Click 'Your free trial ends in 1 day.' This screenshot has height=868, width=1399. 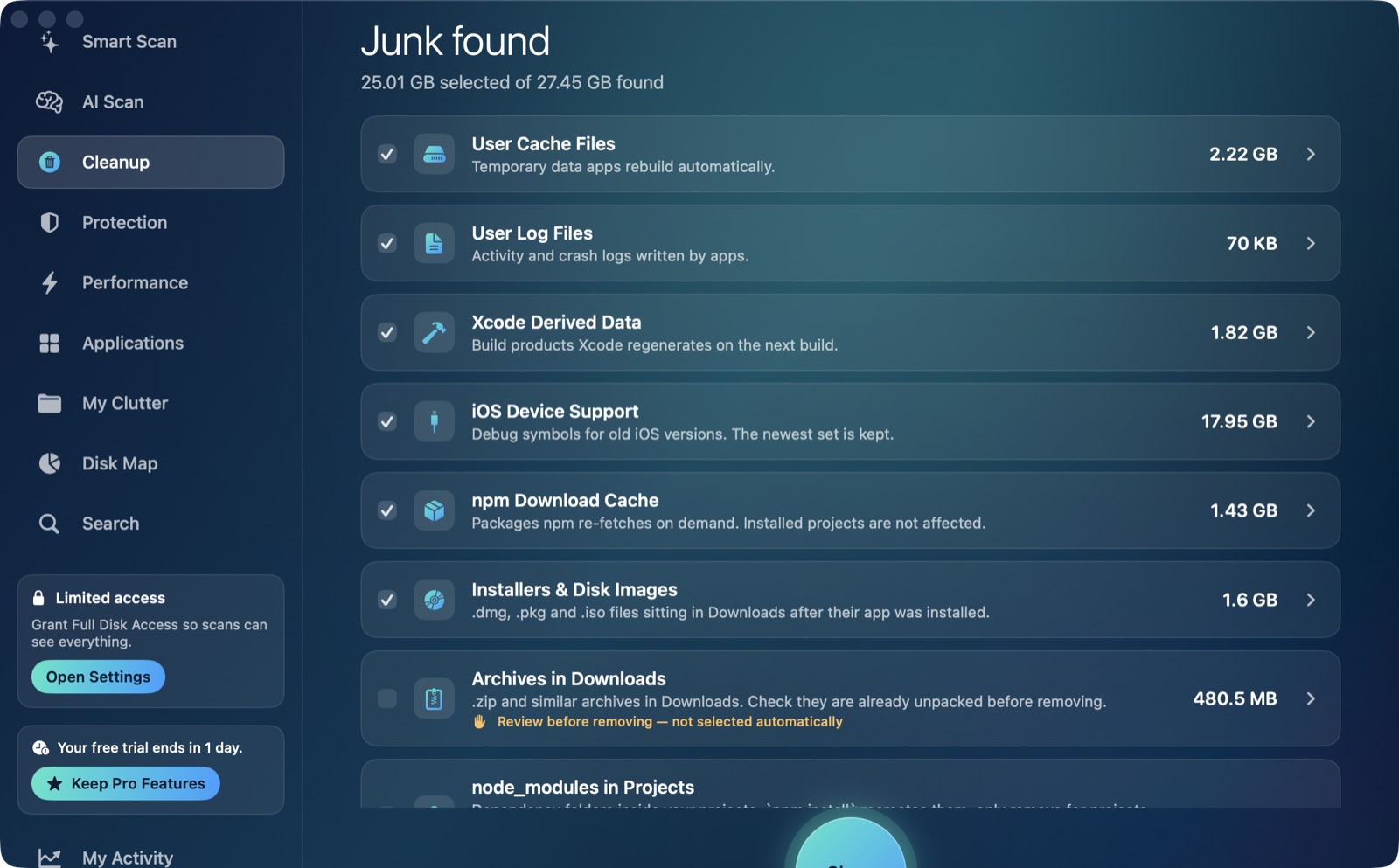(150, 748)
